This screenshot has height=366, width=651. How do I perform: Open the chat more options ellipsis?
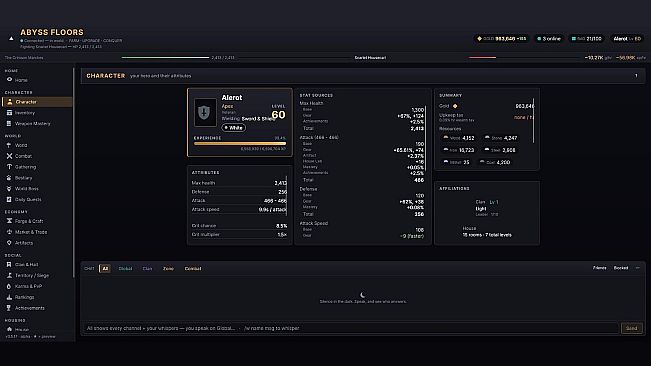pyautogui.click(x=637, y=268)
